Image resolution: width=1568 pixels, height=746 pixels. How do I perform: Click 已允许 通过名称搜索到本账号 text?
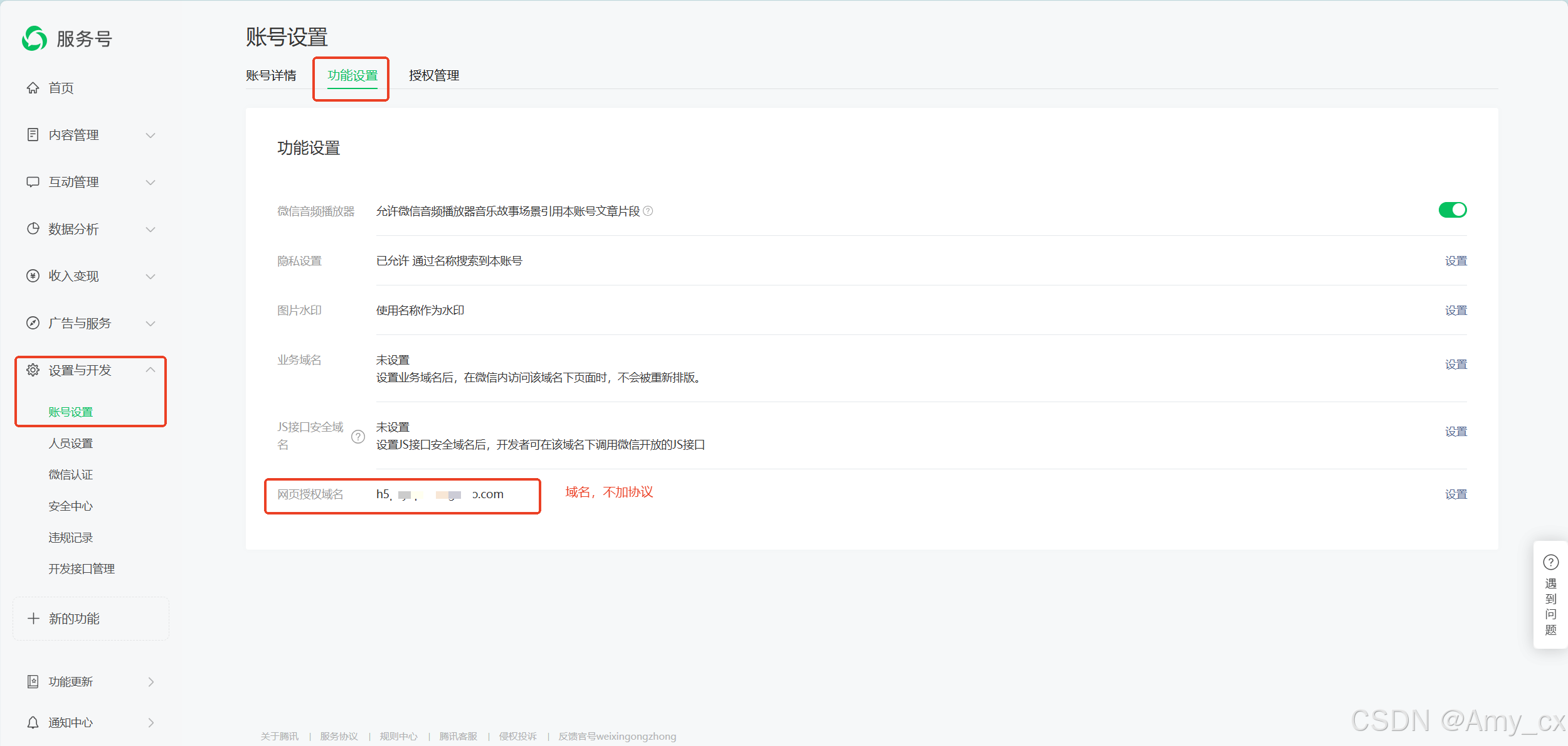tap(449, 261)
